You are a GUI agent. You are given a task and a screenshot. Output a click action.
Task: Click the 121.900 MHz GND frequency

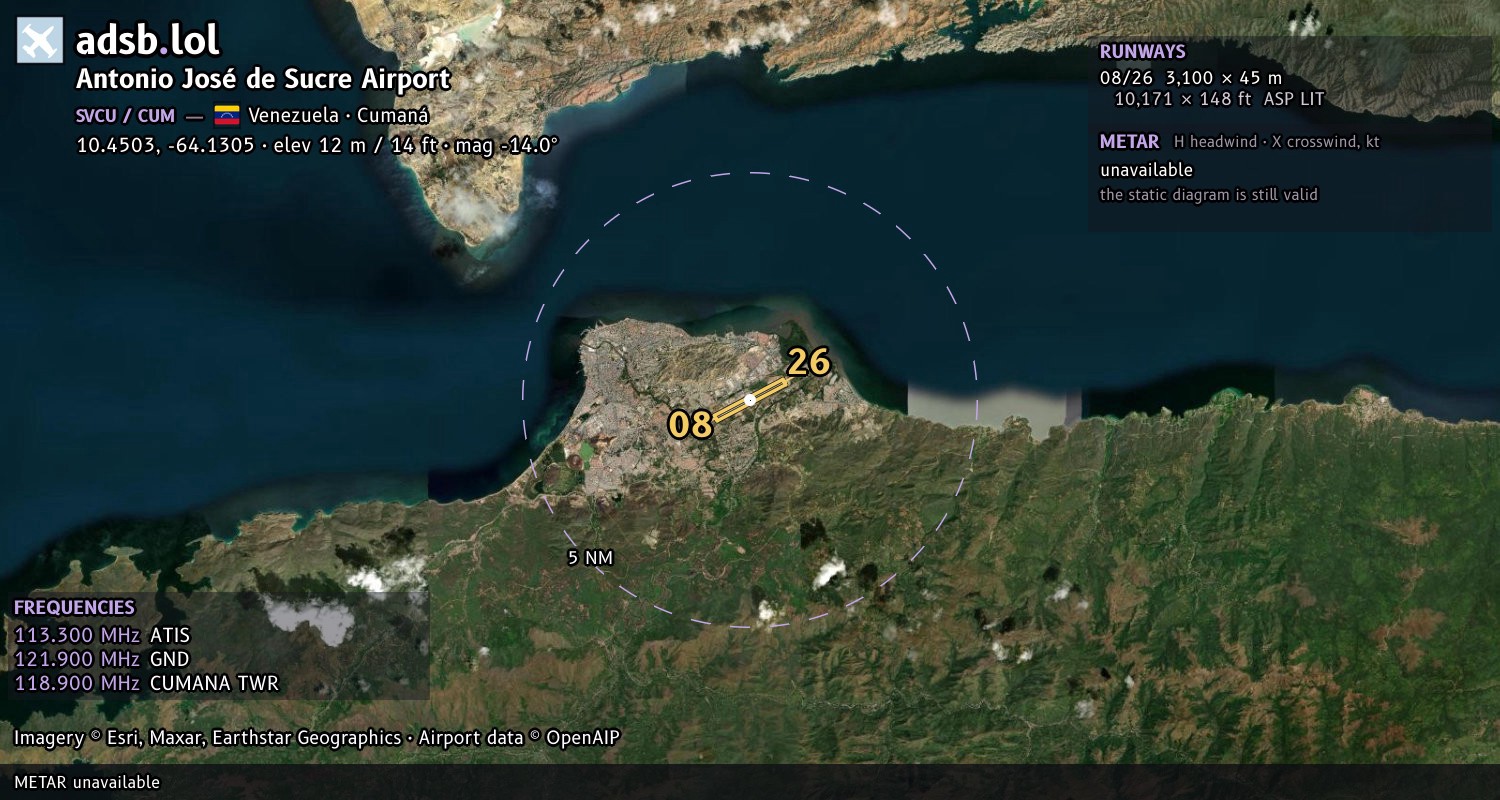tap(102, 659)
